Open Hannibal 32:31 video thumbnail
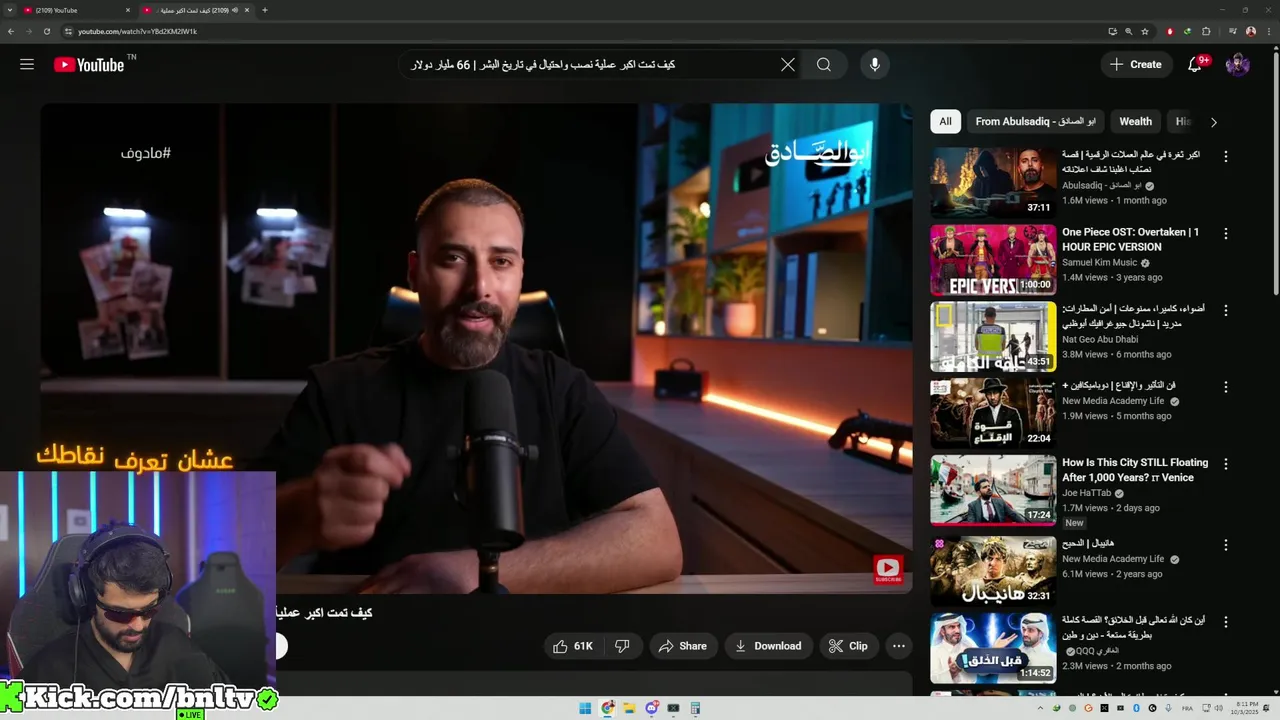This screenshot has width=1280, height=720. 993,572
